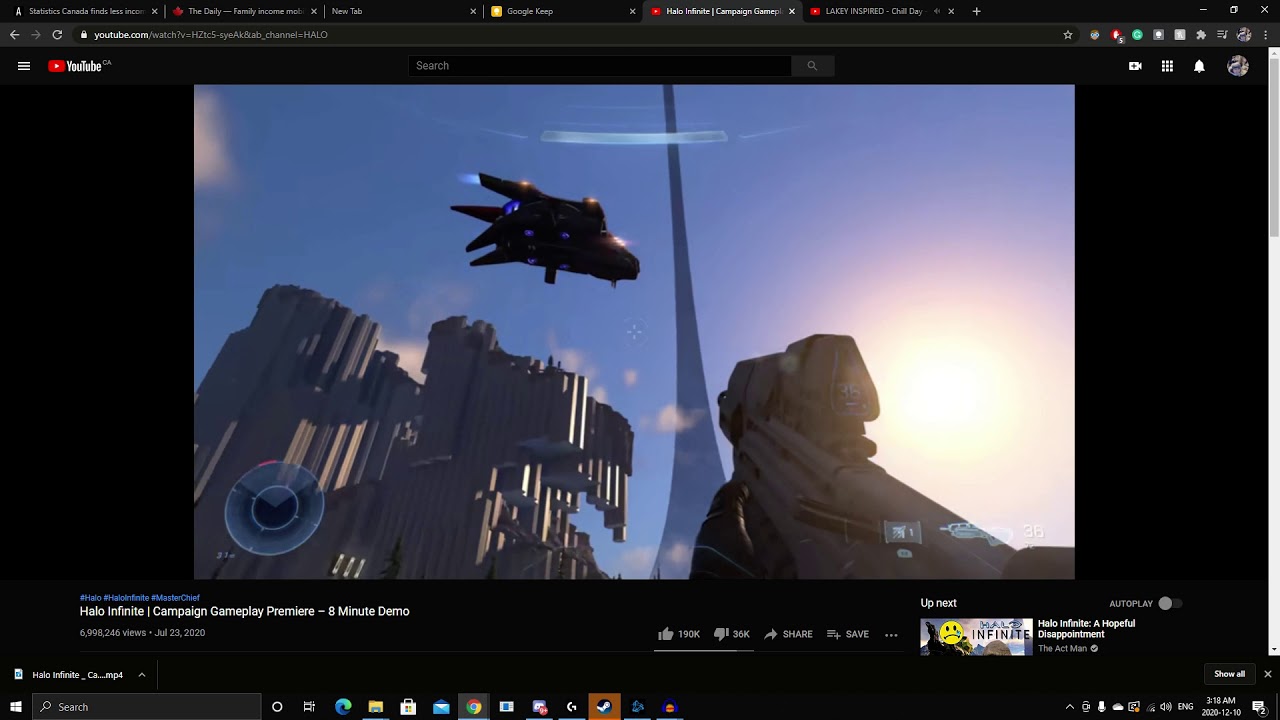
Task: Open the Windows Start menu
Action: tap(16, 707)
